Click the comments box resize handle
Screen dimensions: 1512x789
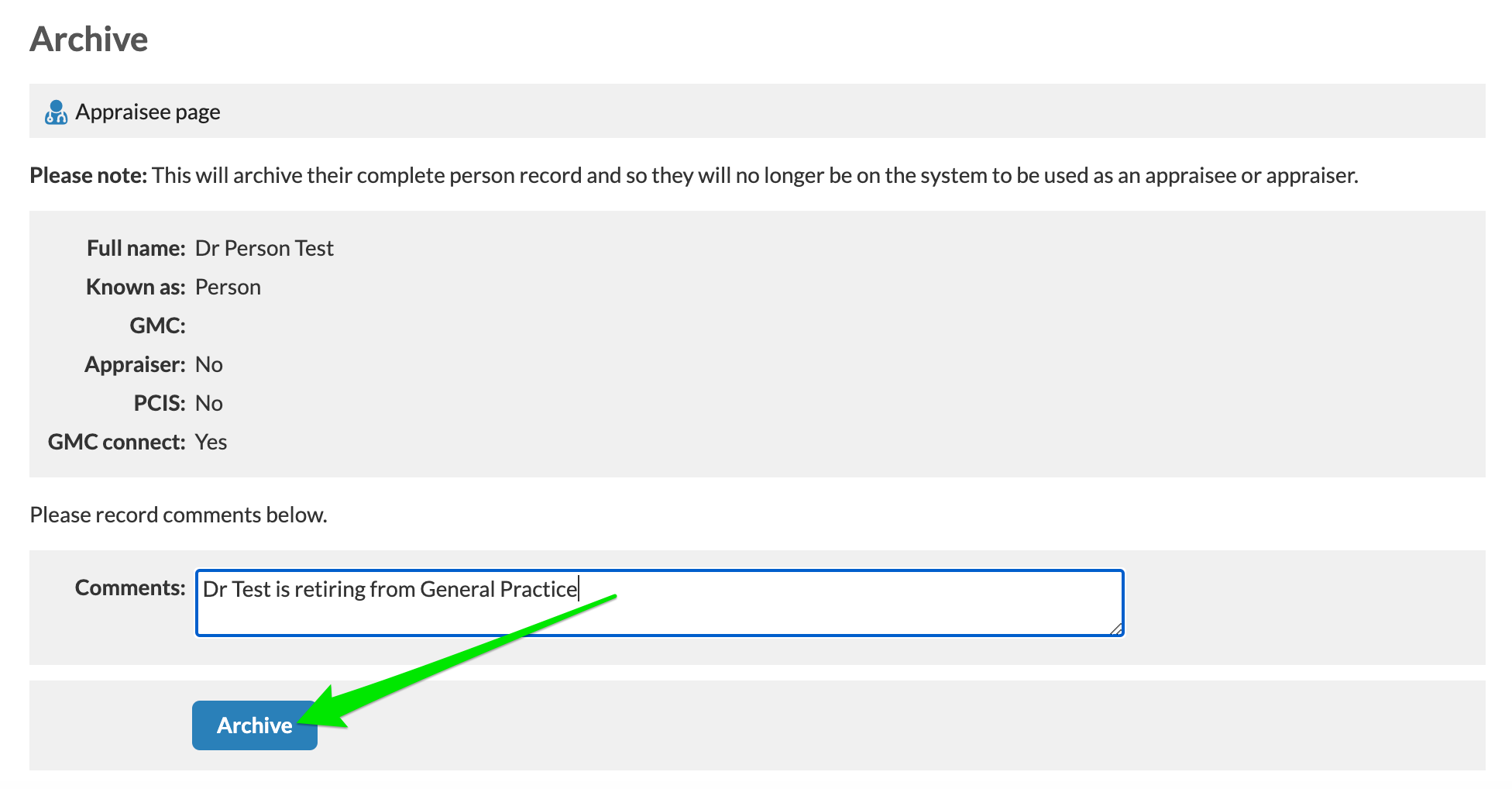(x=1115, y=629)
